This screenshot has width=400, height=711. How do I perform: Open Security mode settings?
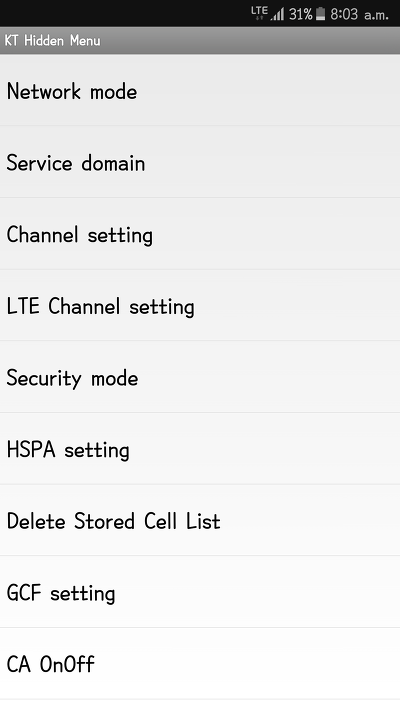pyautogui.click(x=200, y=377)
